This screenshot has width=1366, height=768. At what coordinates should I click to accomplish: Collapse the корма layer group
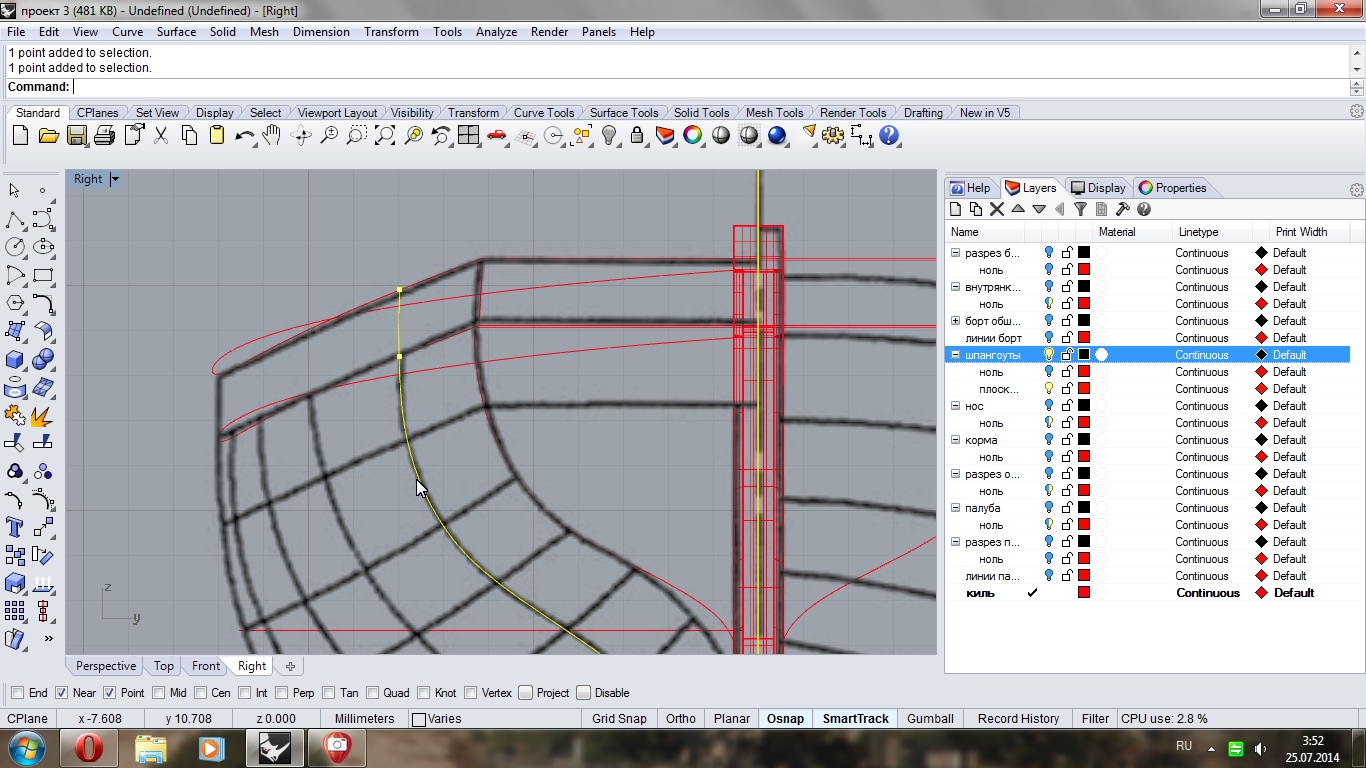coord(955,440)
